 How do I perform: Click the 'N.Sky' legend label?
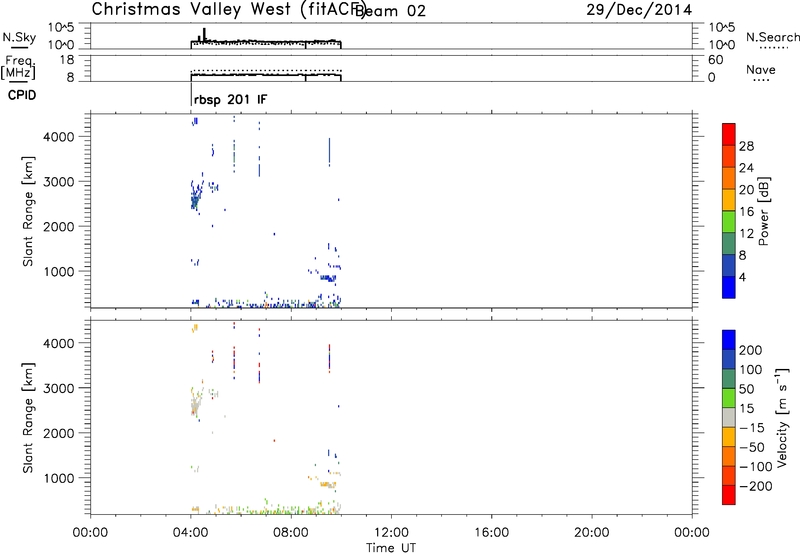tap(19, 37)
